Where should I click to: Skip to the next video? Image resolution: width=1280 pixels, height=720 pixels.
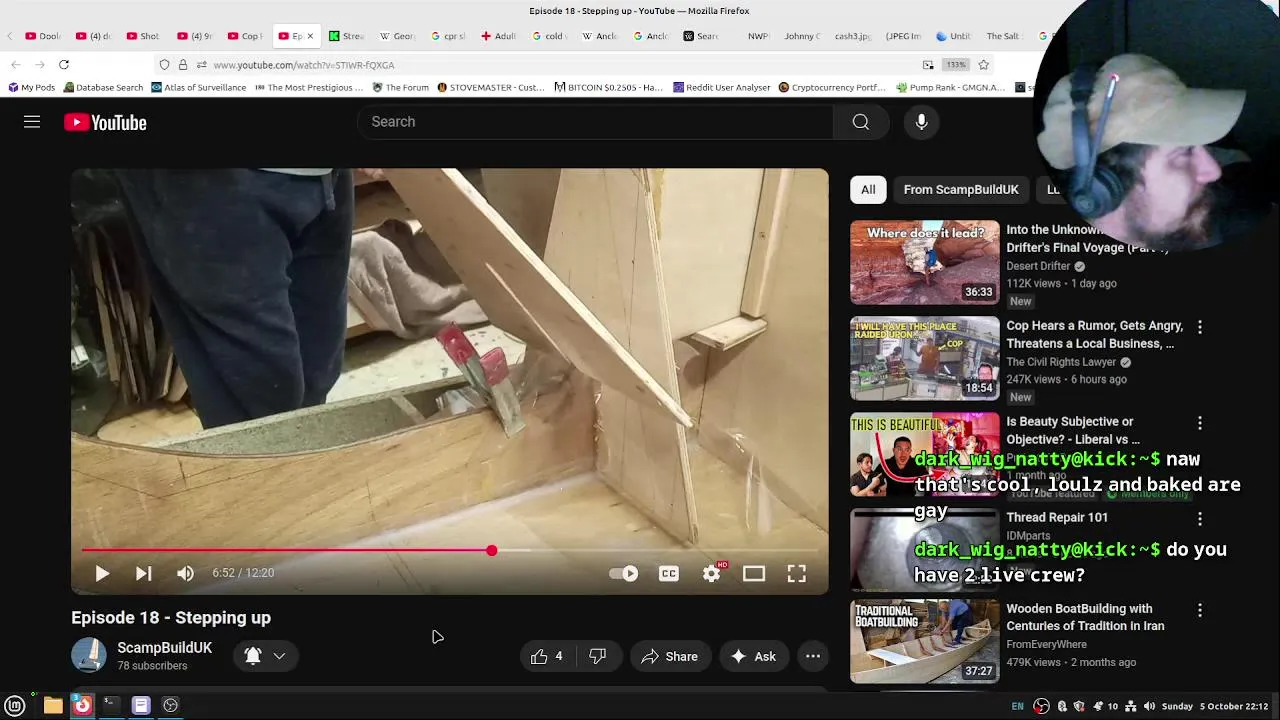coord(143,573)
